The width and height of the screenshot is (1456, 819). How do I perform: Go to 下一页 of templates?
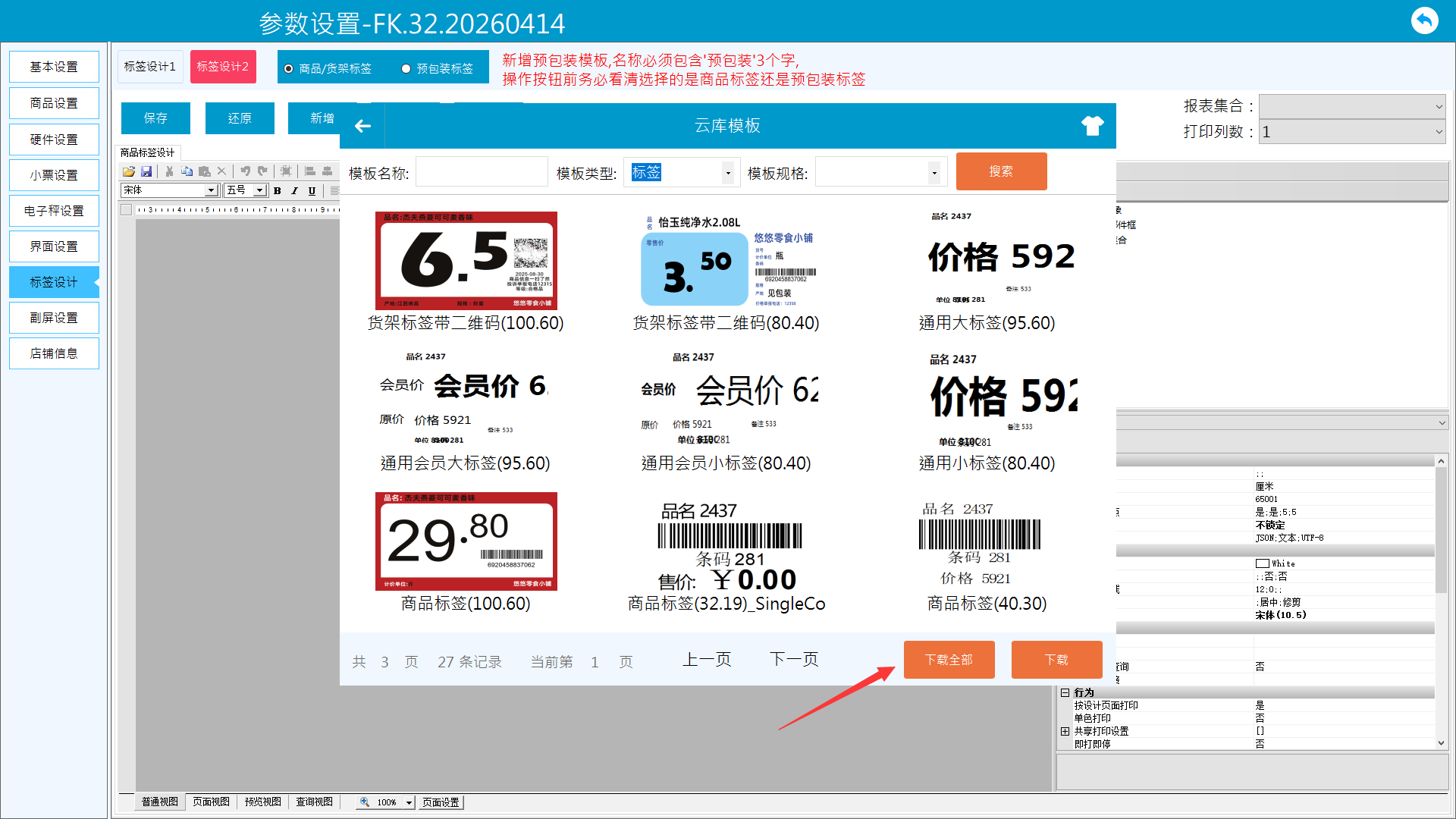[794, 660]
